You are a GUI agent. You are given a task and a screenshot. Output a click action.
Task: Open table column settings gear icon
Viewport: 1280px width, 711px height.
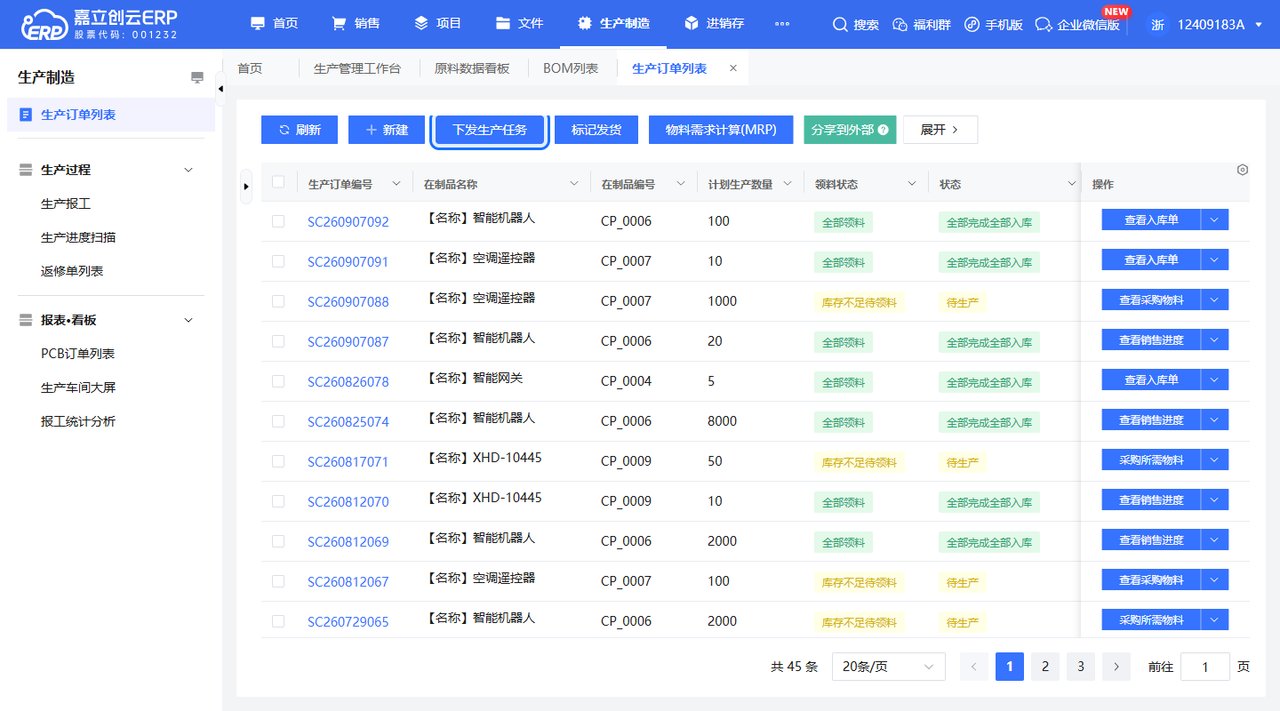[1242, 170]
